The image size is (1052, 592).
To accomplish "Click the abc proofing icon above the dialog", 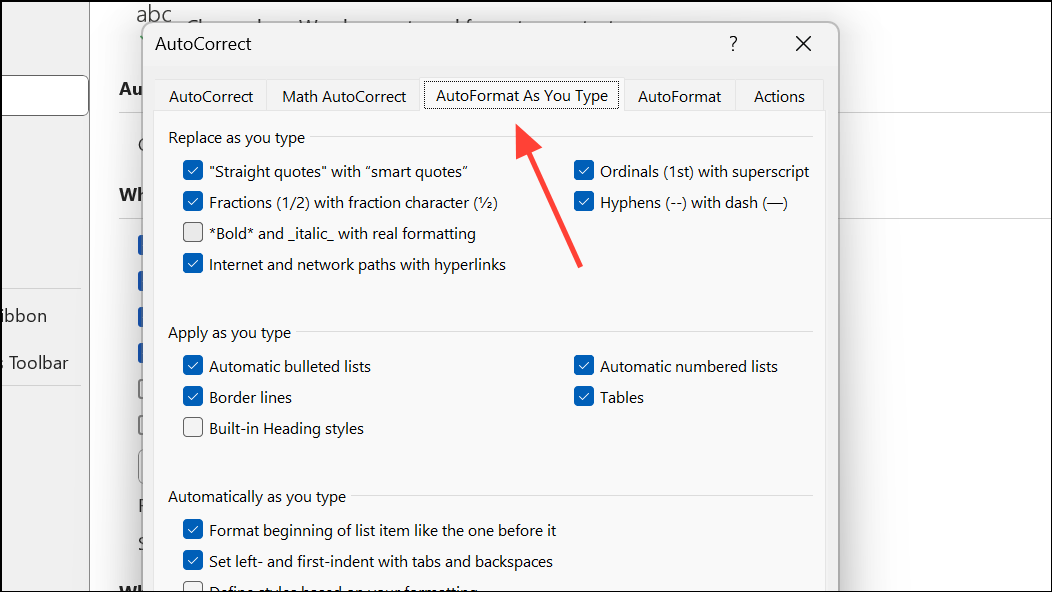I will point(153,14).
